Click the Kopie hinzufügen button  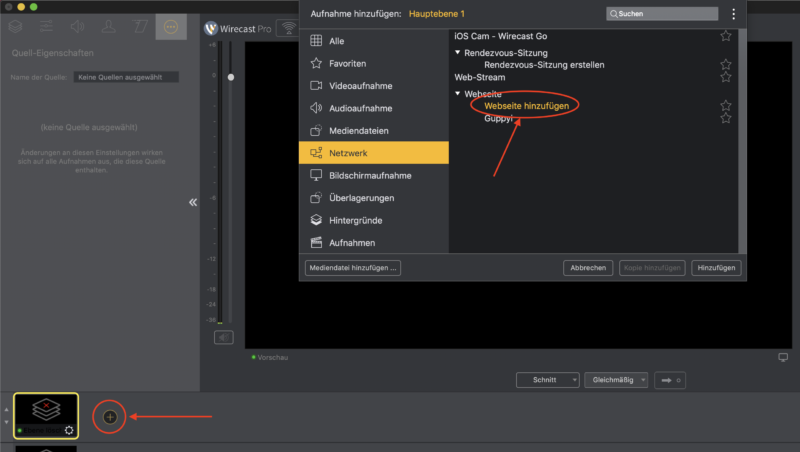(x=652, y=268)
